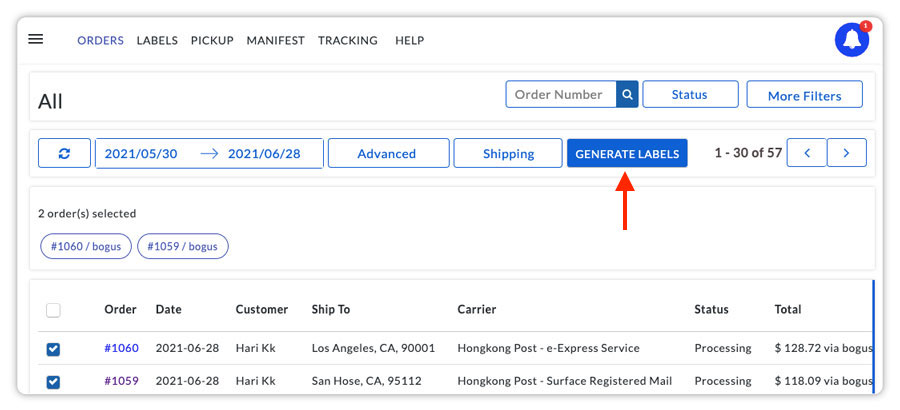Open order #1060 link
900x410 pixels.
click(121, 348)
